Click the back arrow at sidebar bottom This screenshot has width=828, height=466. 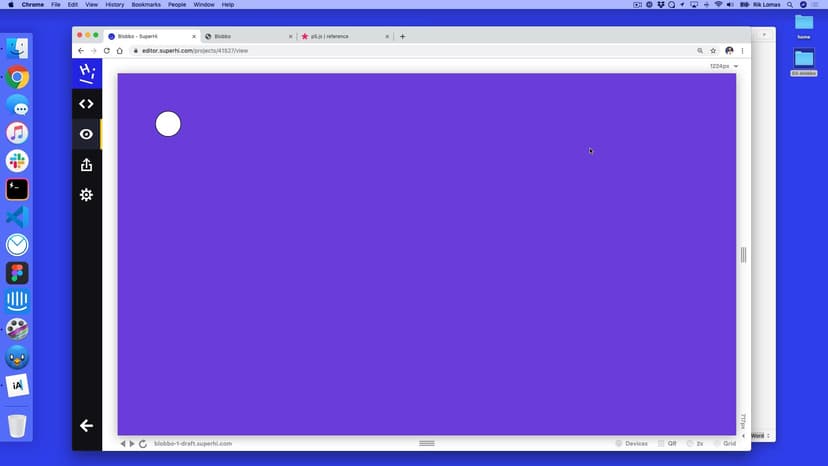click(x=86, y=426)
